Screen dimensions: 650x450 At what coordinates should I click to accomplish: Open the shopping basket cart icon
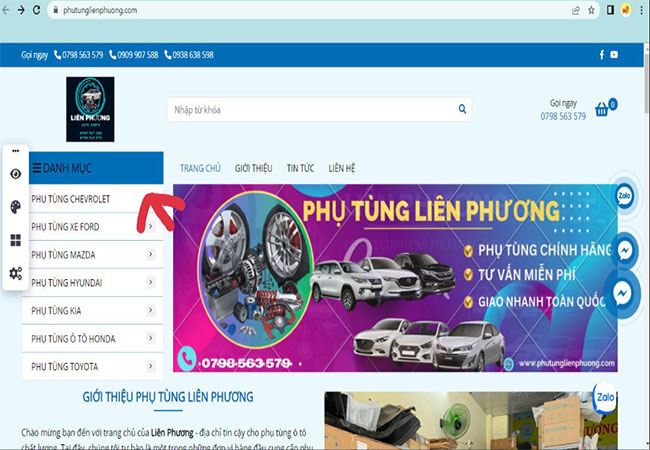click(x=601, y=109)
